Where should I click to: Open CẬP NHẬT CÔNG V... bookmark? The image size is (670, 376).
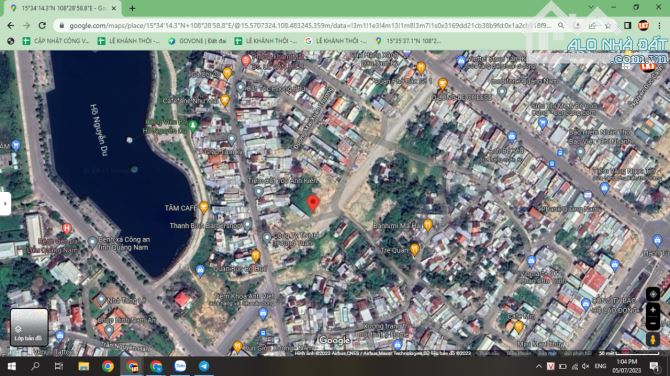(x=56, y=41)
